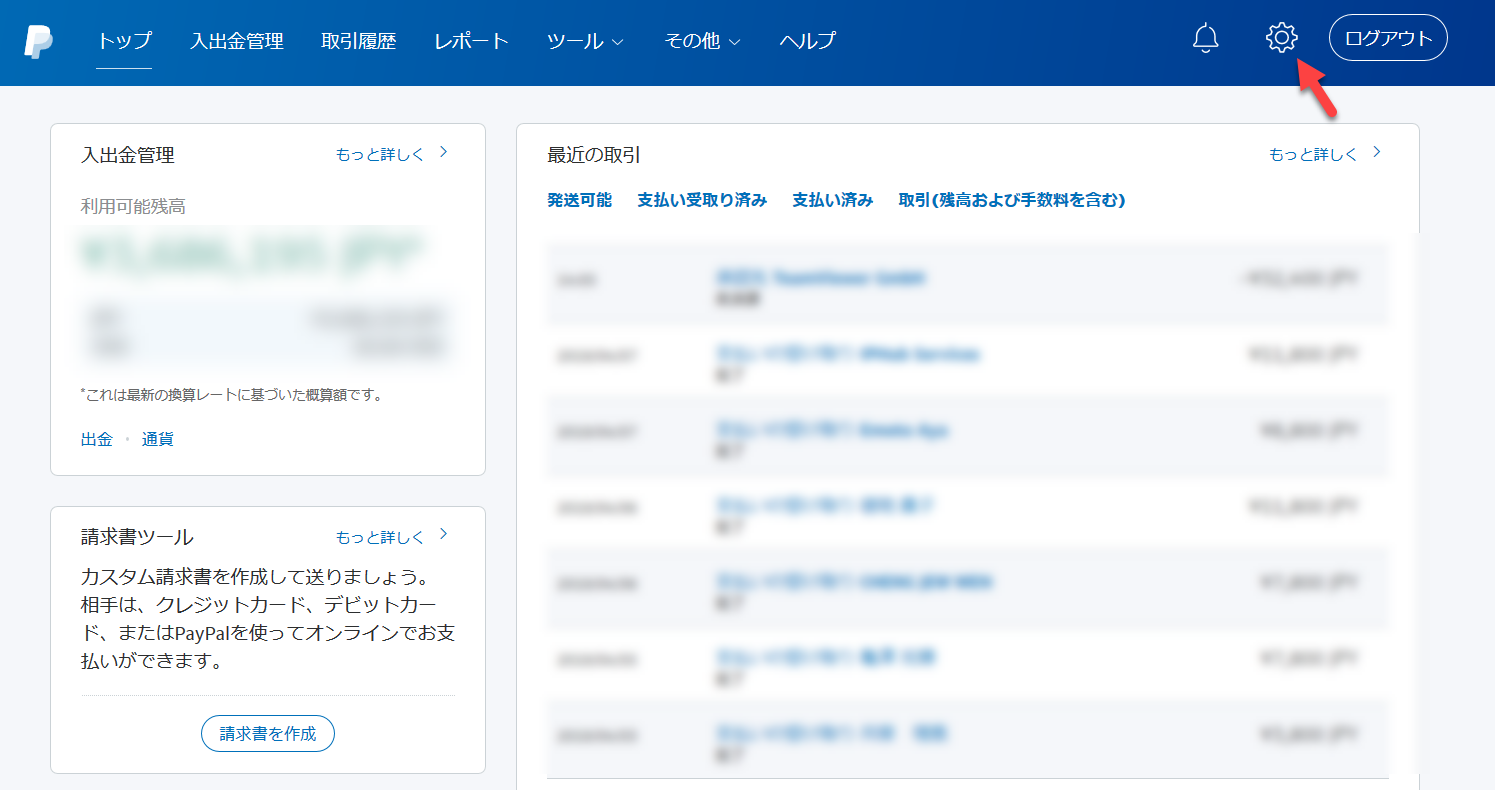Open 入出金管理 in navigation bar
The image size is (1495, 790).
[x=237, y=41]
